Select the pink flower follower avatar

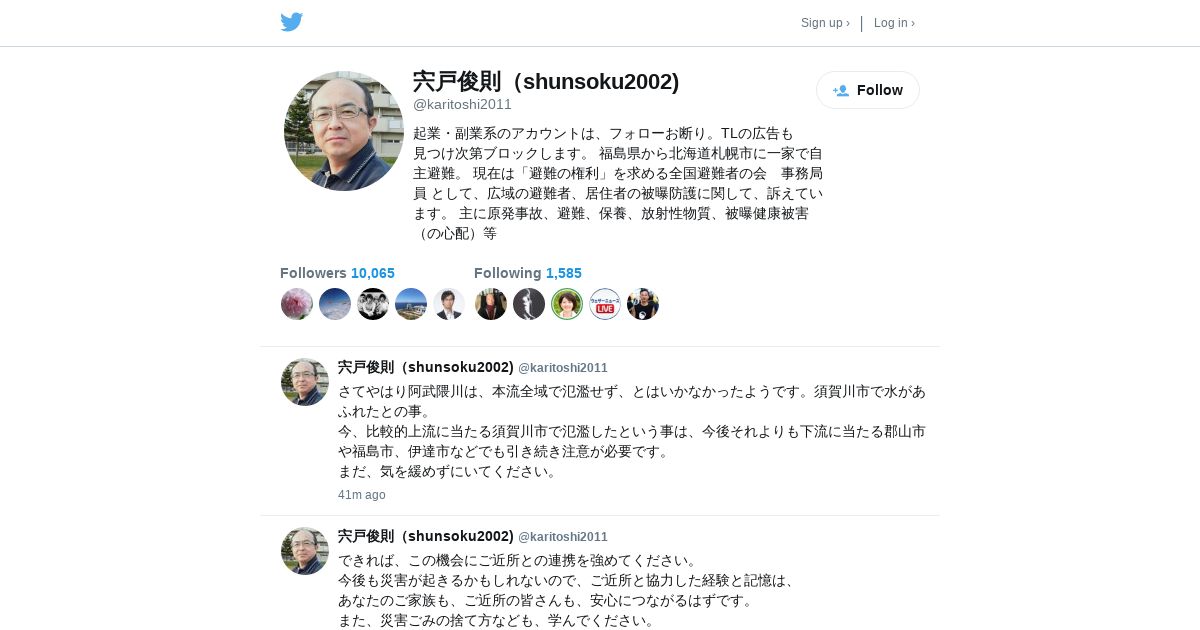point(297,304)
